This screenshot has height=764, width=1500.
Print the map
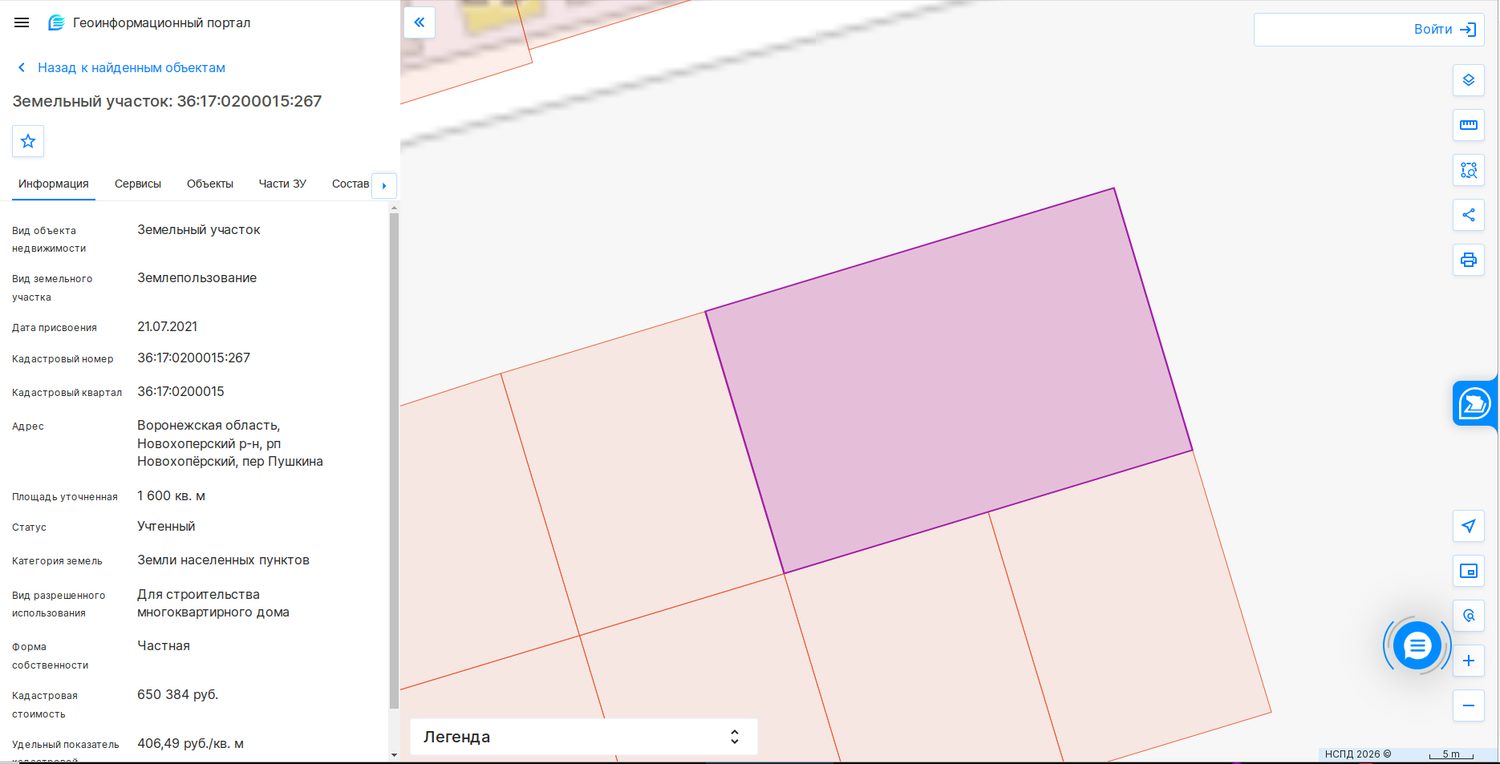pyautogui.click(x=1468, y=260)
